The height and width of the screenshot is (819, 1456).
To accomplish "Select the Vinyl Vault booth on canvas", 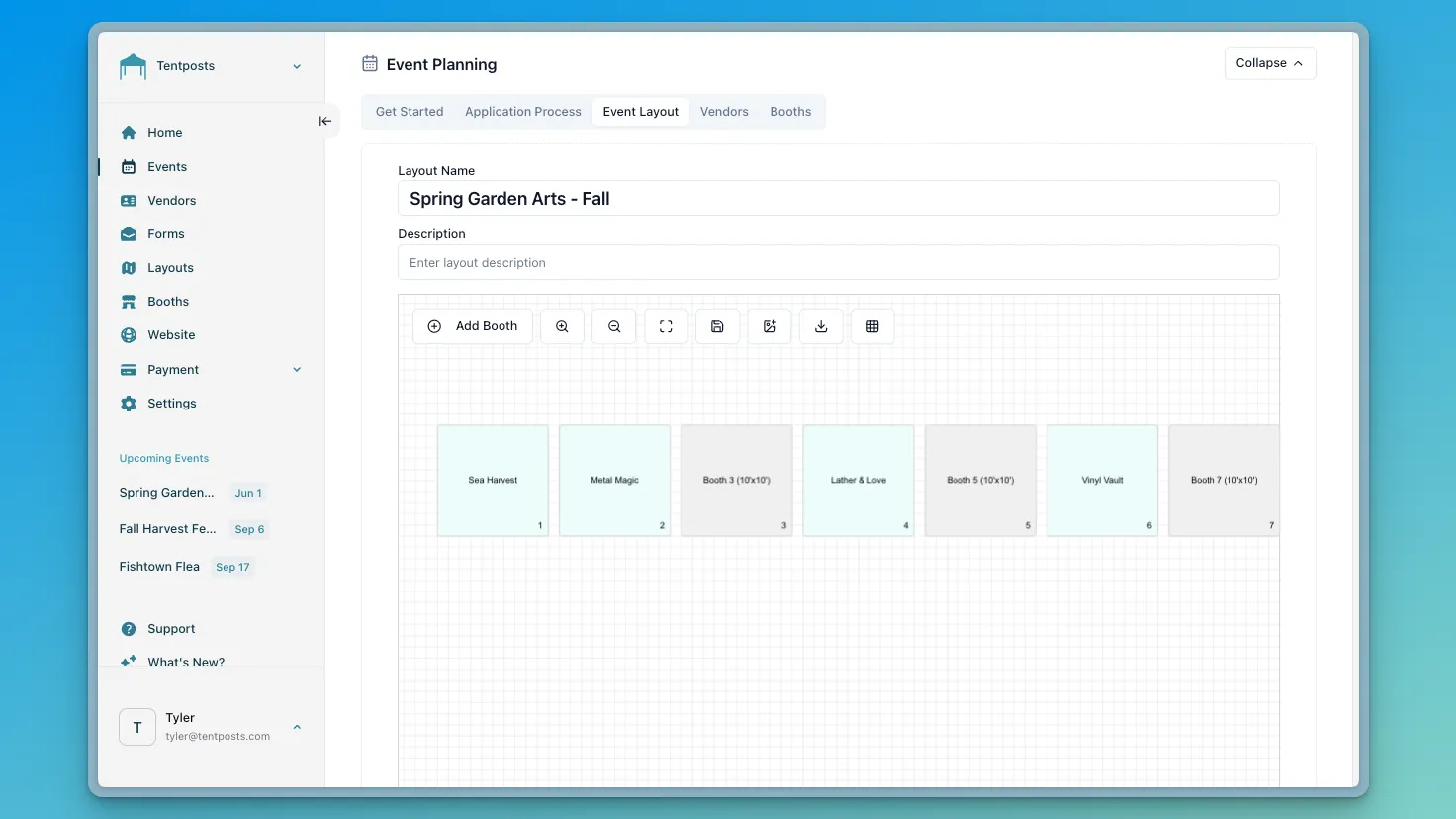I will click(1102, 481).
